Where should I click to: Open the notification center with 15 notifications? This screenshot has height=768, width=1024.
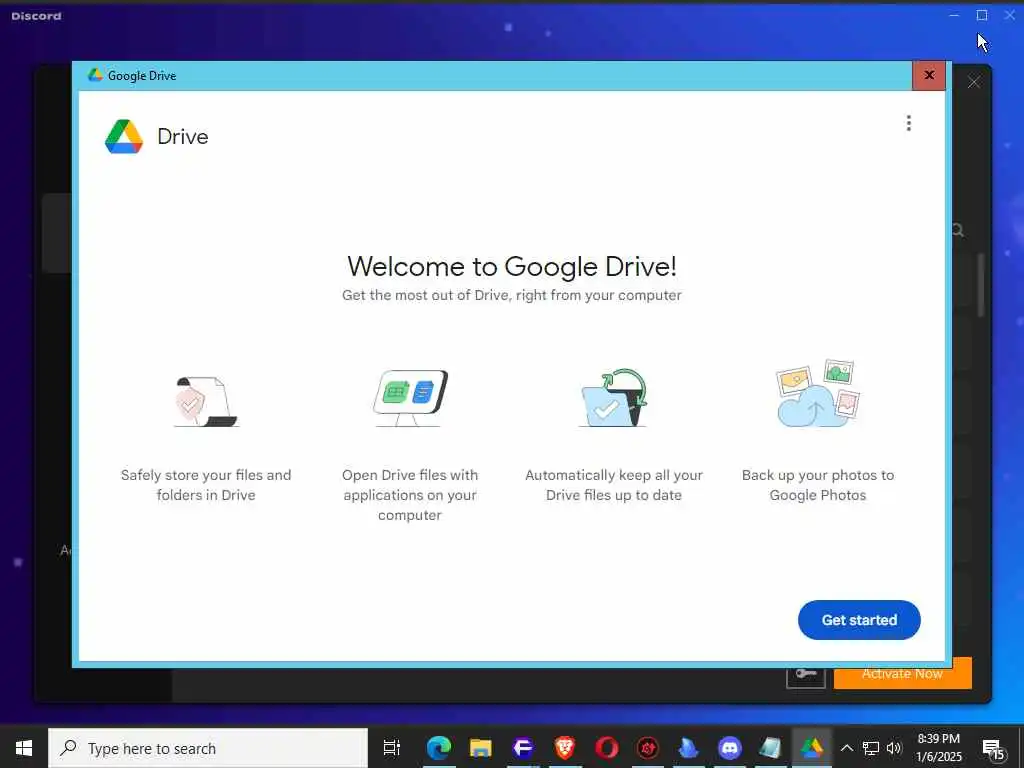[x=993, y=749]
